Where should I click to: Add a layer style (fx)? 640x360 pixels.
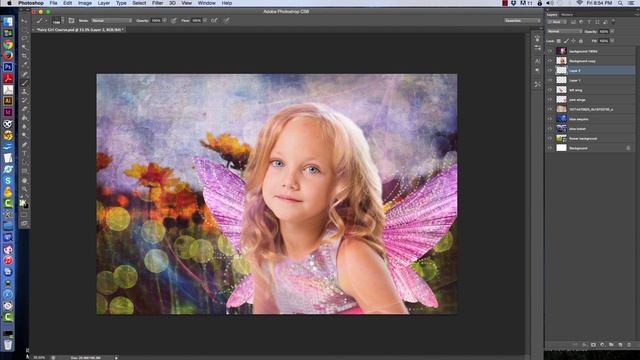584,345
